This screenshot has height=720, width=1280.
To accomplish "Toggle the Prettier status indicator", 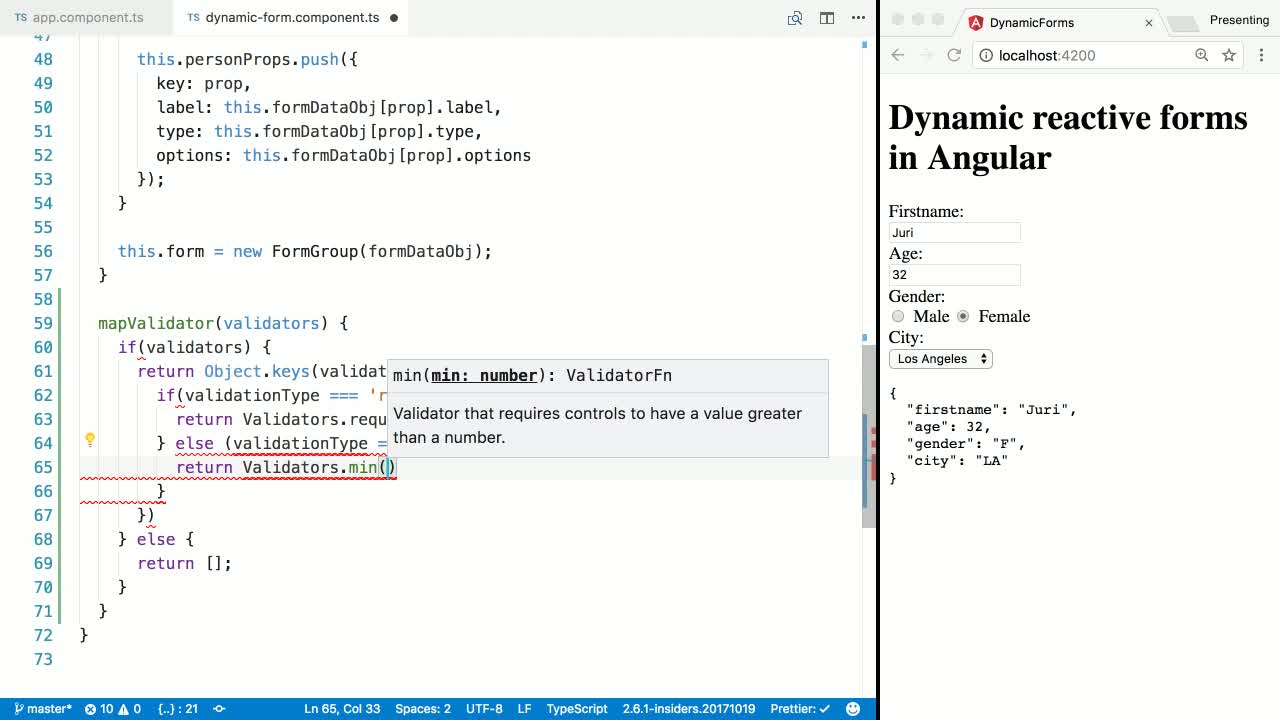I will coord(800,708).
